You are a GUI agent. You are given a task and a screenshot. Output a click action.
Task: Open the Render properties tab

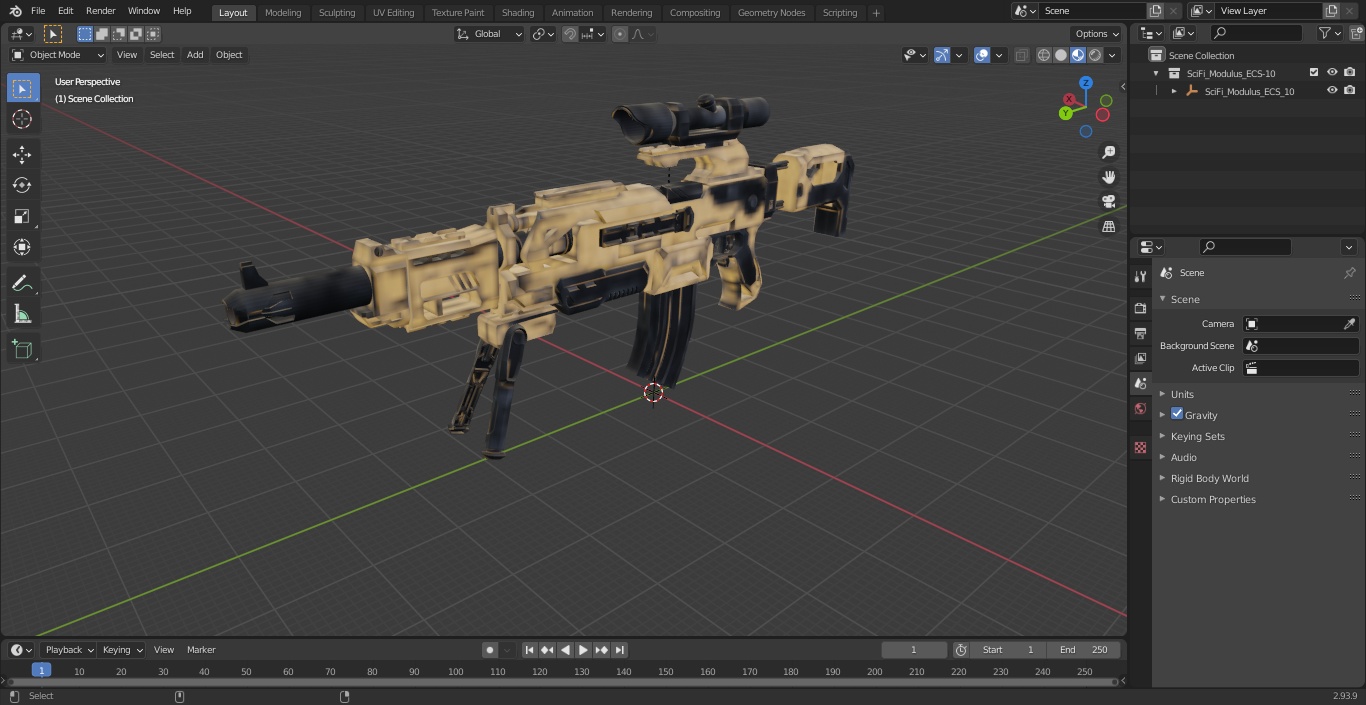coord(1140,308)
